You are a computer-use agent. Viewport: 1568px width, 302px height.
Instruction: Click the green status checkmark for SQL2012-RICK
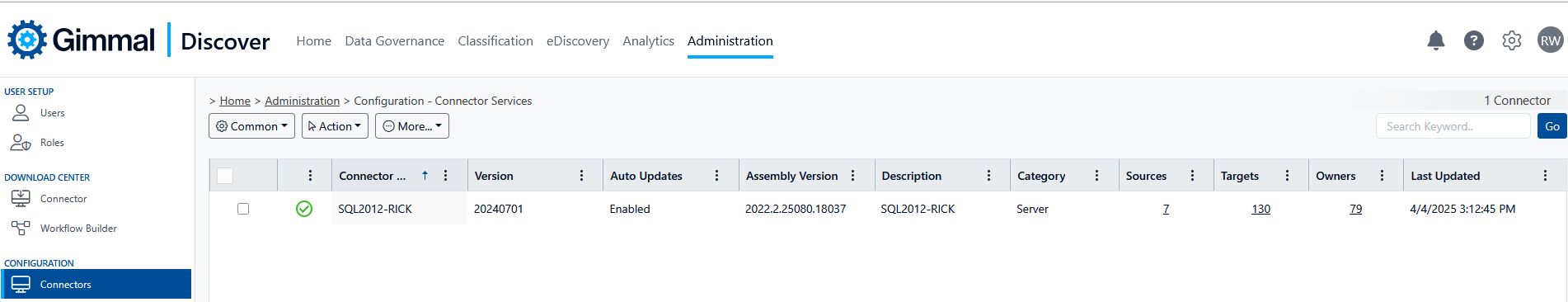point(304,209)
